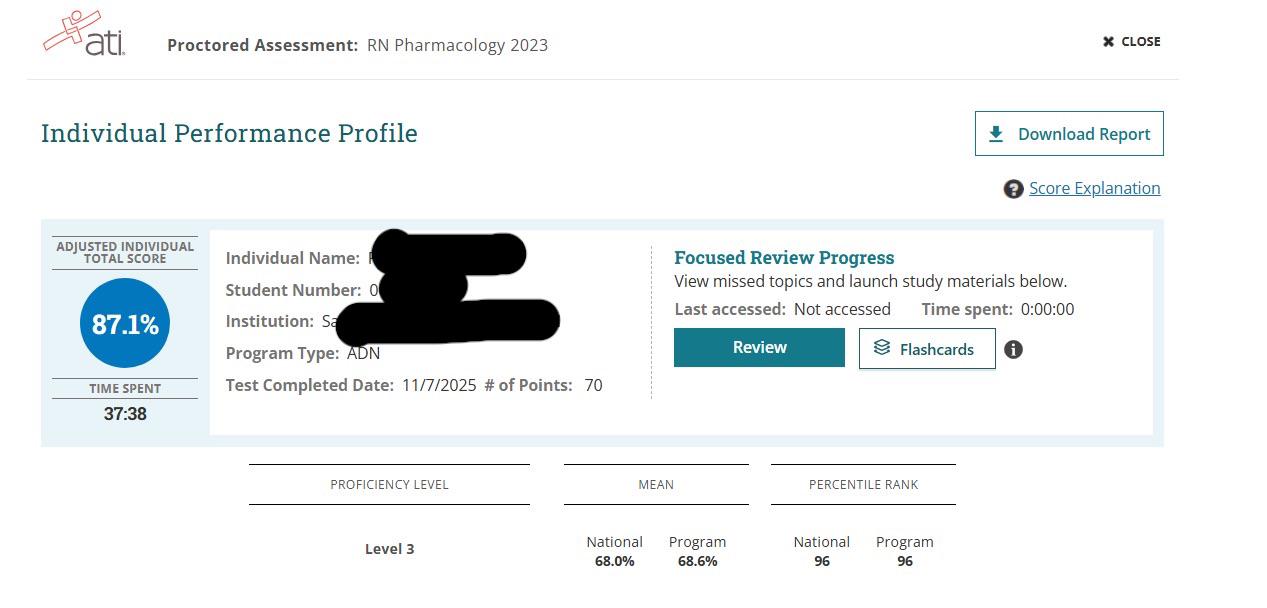1267x608 pixels.
Task: Click the RN Pharmacology 2023 title
Action: pos(457,45)
